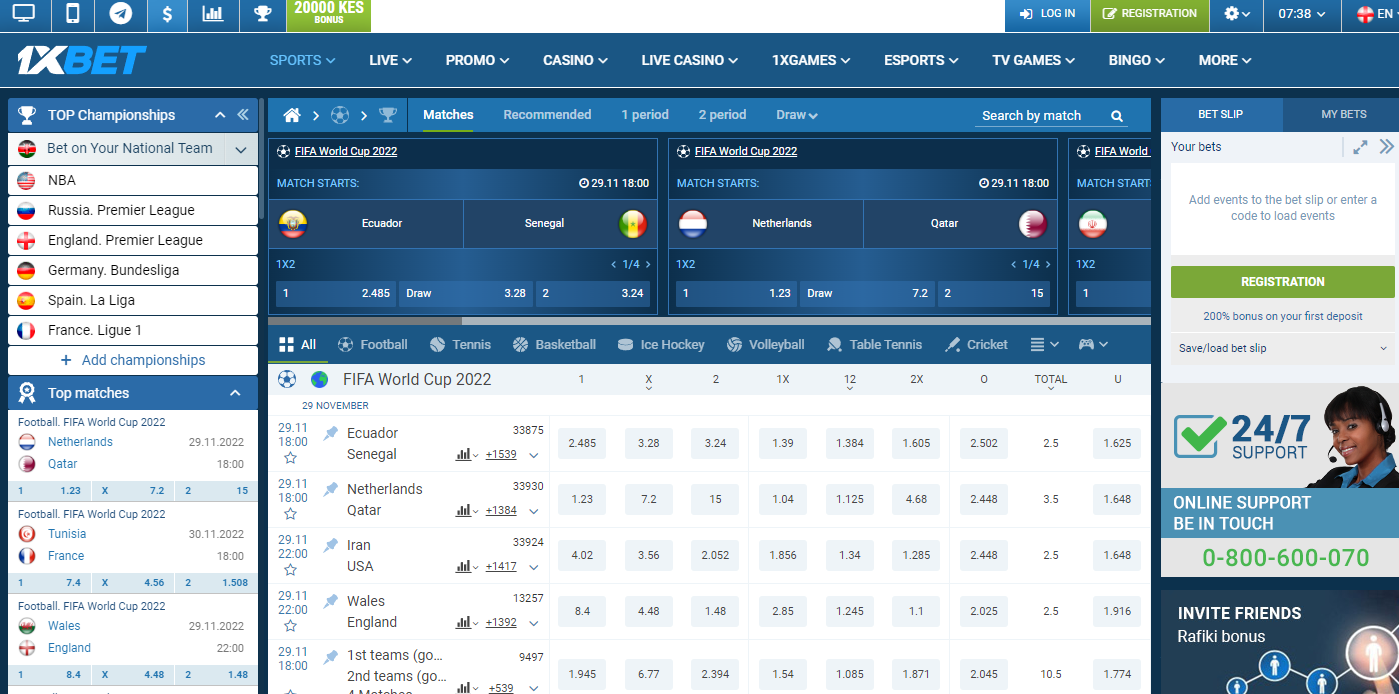Select the Volleyball sport filter
The height and width of the screenshot is (694, 1399).
[x=765, y=344]
